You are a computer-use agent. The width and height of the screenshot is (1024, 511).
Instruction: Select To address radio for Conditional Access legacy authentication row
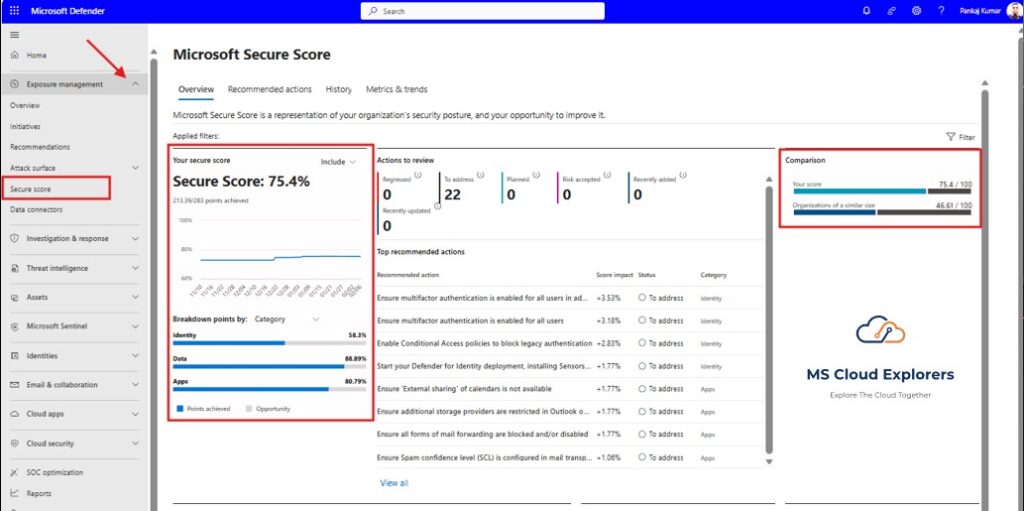click(x=642, y=343)
